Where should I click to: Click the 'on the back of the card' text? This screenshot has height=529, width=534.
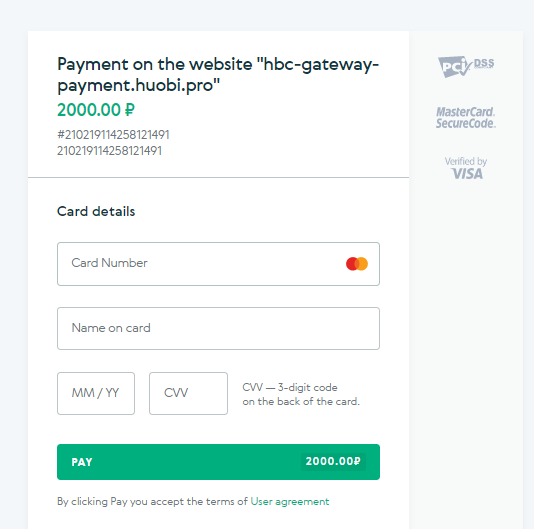click(x=301, y=402)
